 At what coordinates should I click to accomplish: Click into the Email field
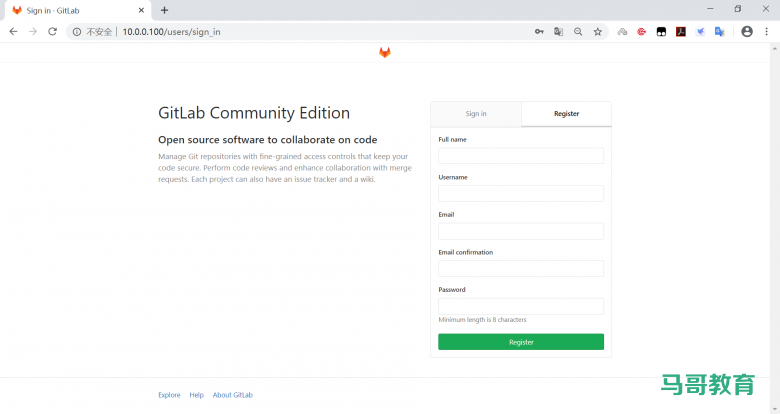coord(521,231)
